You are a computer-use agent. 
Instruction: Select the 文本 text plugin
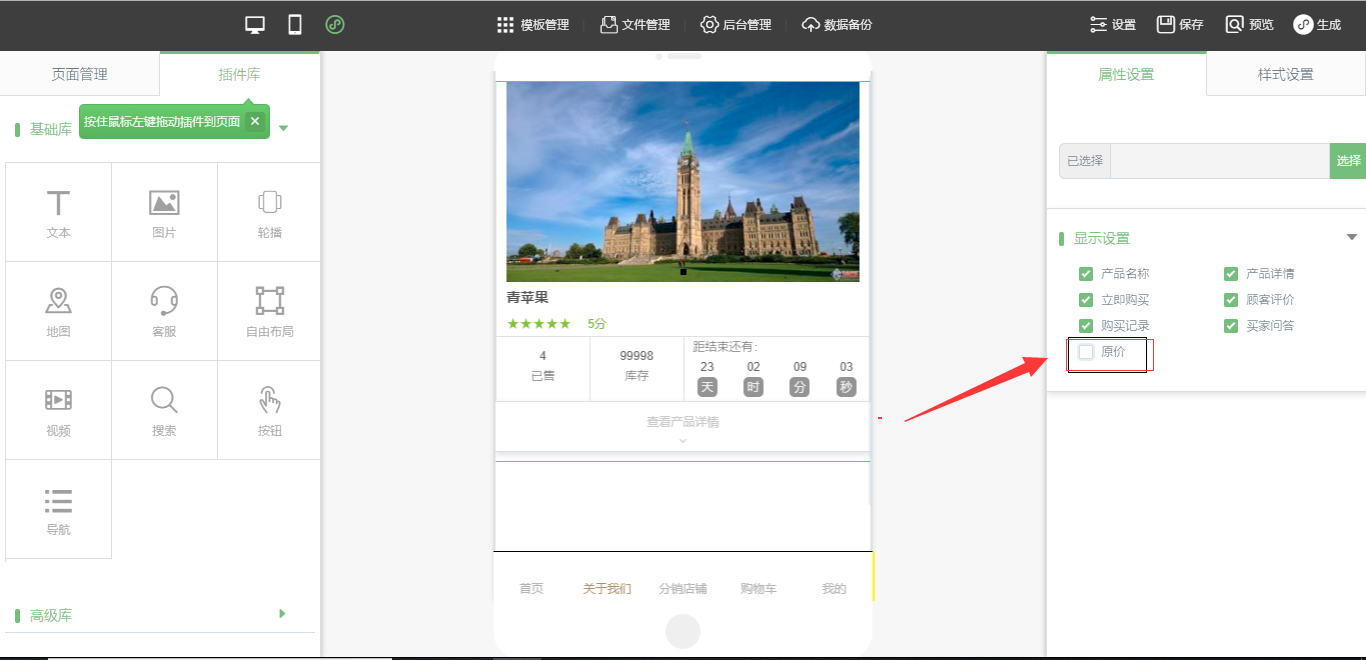(x=58, y=212)
